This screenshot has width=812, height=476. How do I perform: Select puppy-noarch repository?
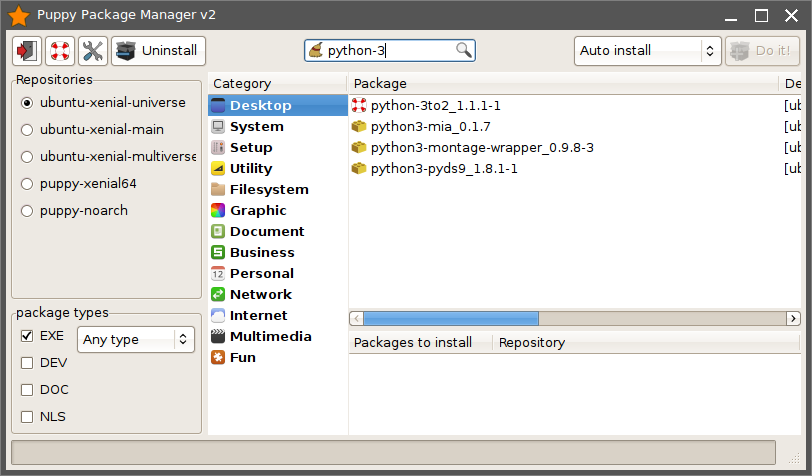coord(27,211)
